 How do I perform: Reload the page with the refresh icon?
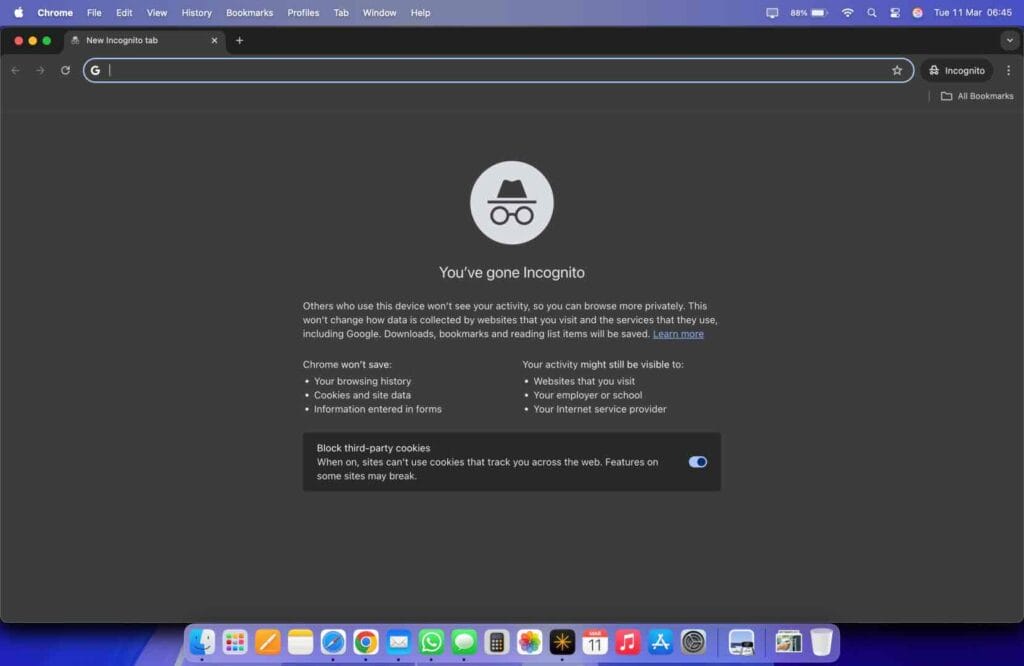(65, 71)
